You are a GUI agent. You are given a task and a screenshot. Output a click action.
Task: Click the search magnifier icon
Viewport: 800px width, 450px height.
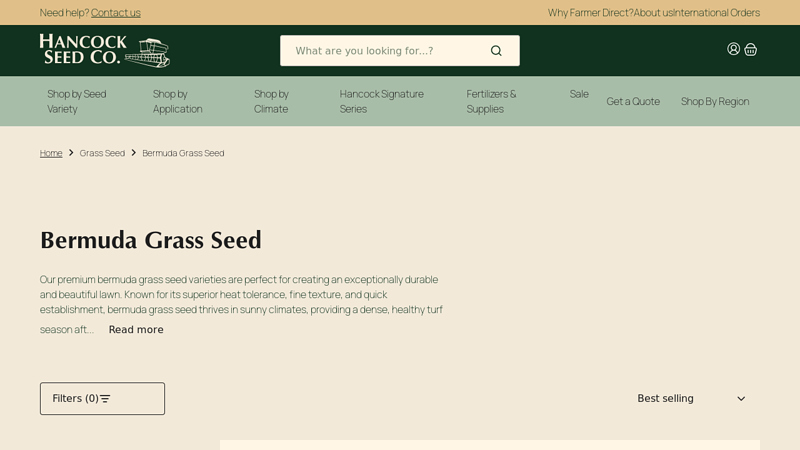coord(496,51)
